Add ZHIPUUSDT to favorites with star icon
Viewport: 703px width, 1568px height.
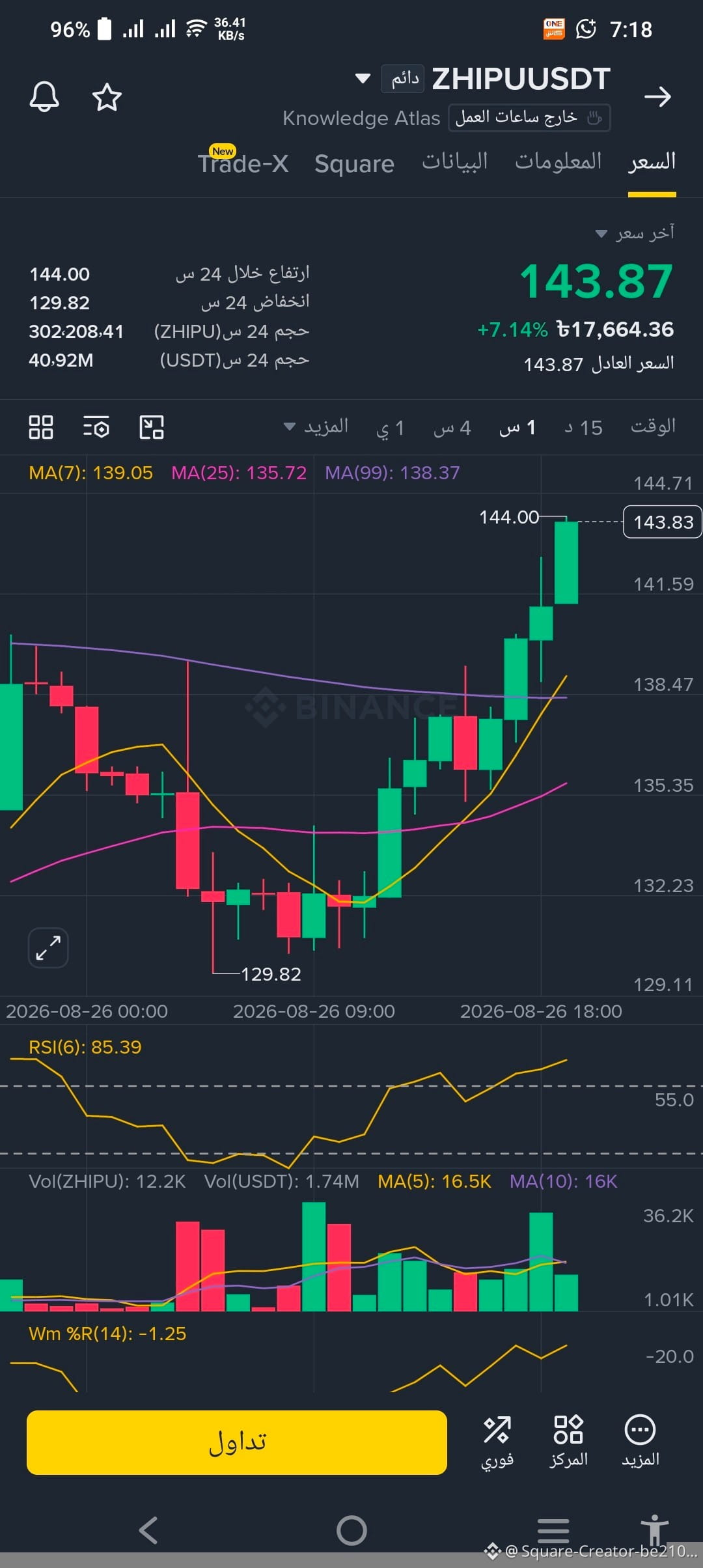pyautogui.click(x=107, y=97)
